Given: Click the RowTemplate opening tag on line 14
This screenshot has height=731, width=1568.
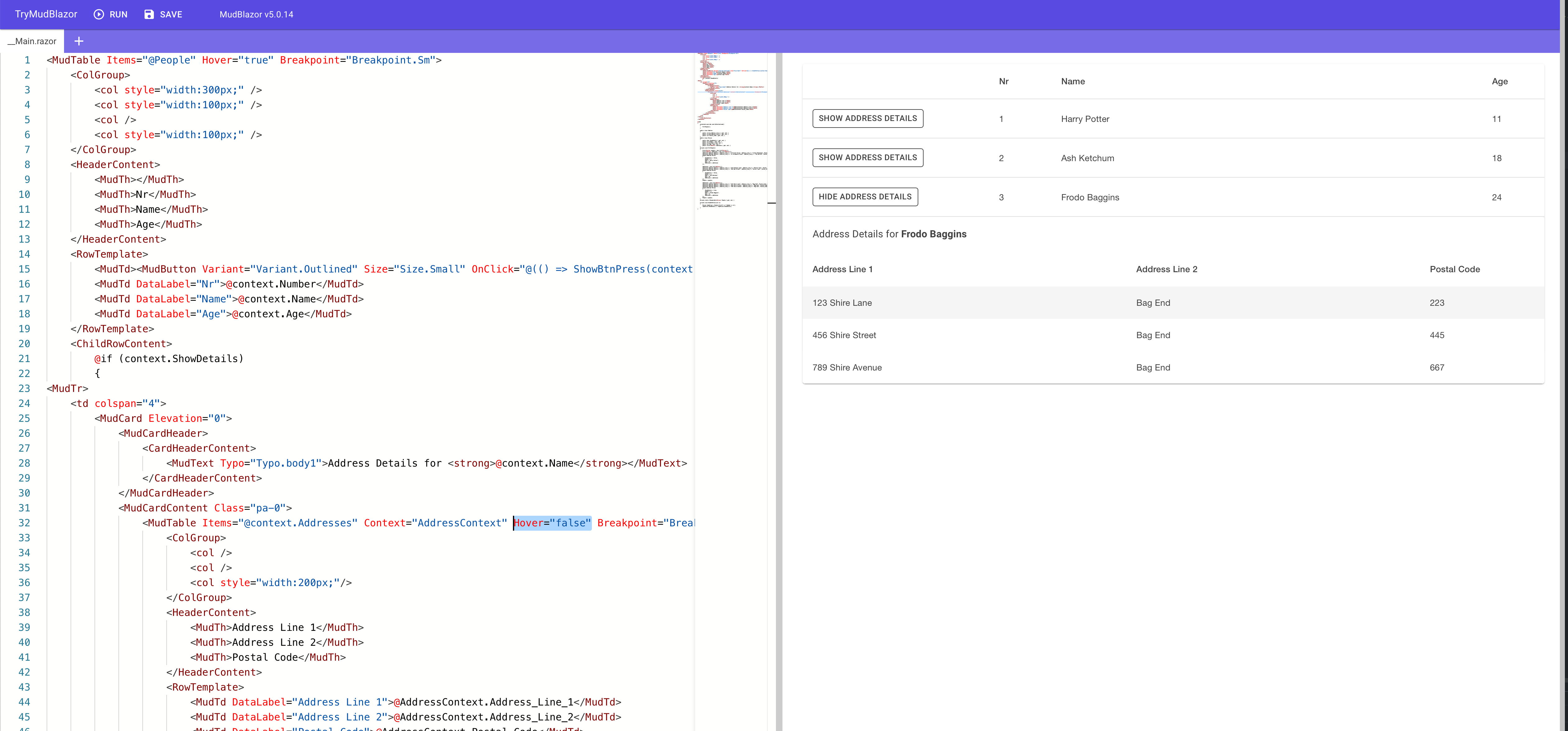Looking at the screenshot, I should pos(109,254).
